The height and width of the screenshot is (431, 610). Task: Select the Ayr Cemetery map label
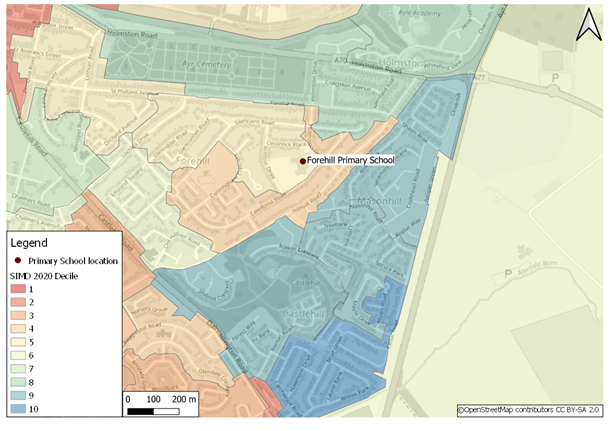click(203, 64)
